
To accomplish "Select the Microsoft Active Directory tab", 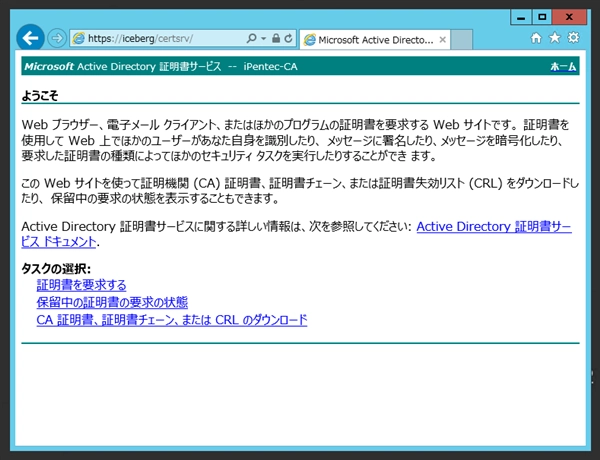I will click(375, 39).
